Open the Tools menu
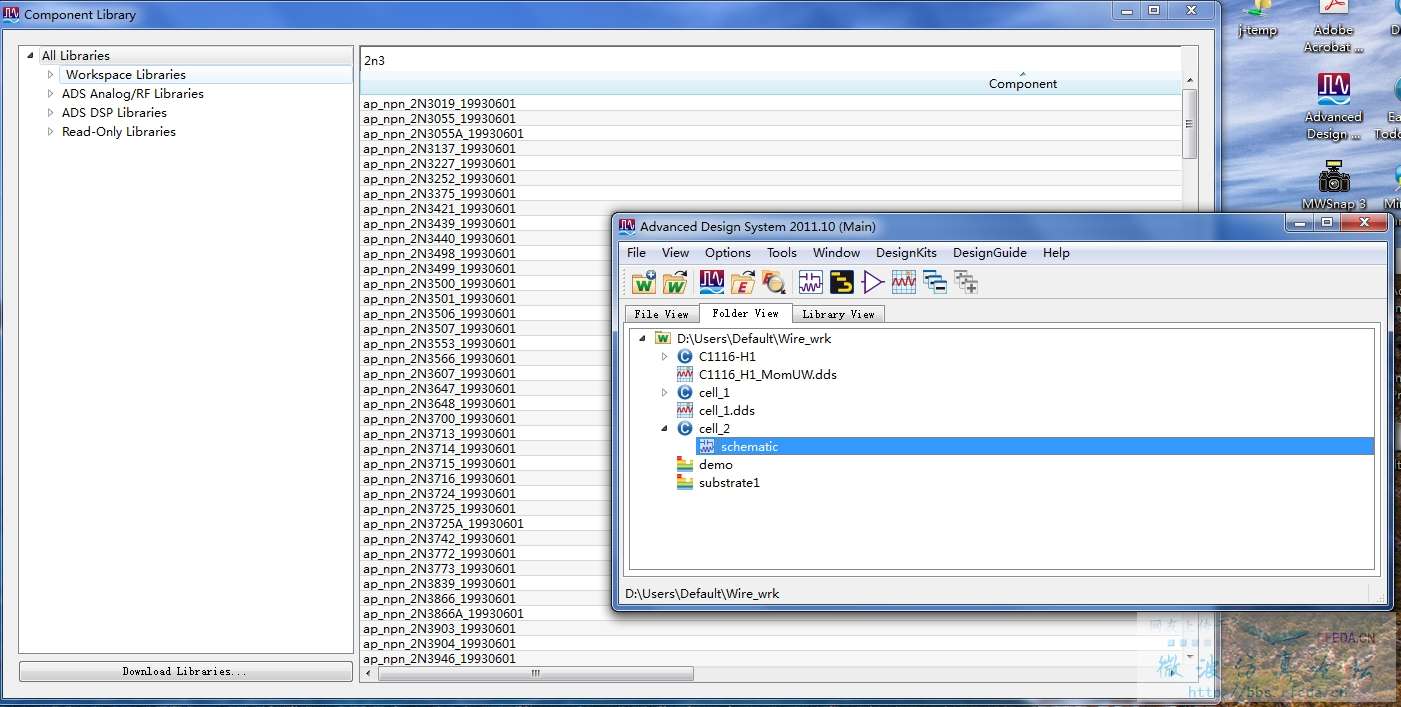Viewport: 1401px width, 707px height. click(x=782, y=253)
